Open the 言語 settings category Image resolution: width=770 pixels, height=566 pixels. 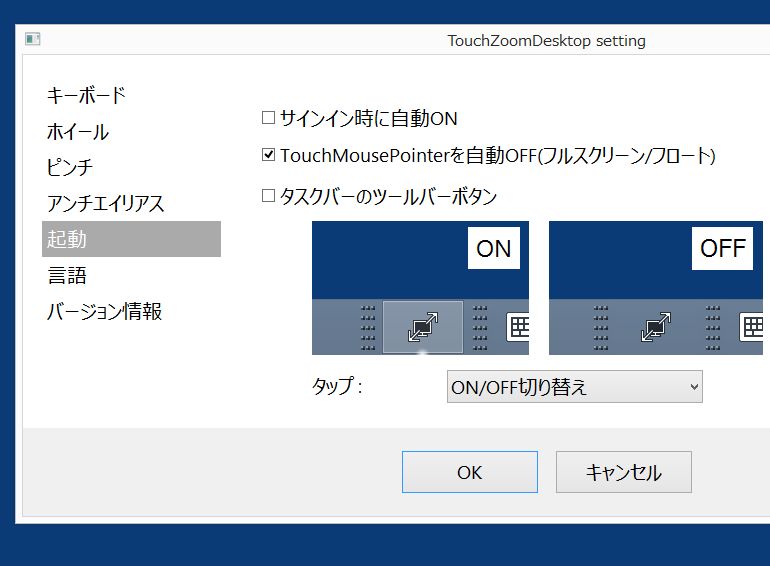pyautogui.click(x=67, y=275)
